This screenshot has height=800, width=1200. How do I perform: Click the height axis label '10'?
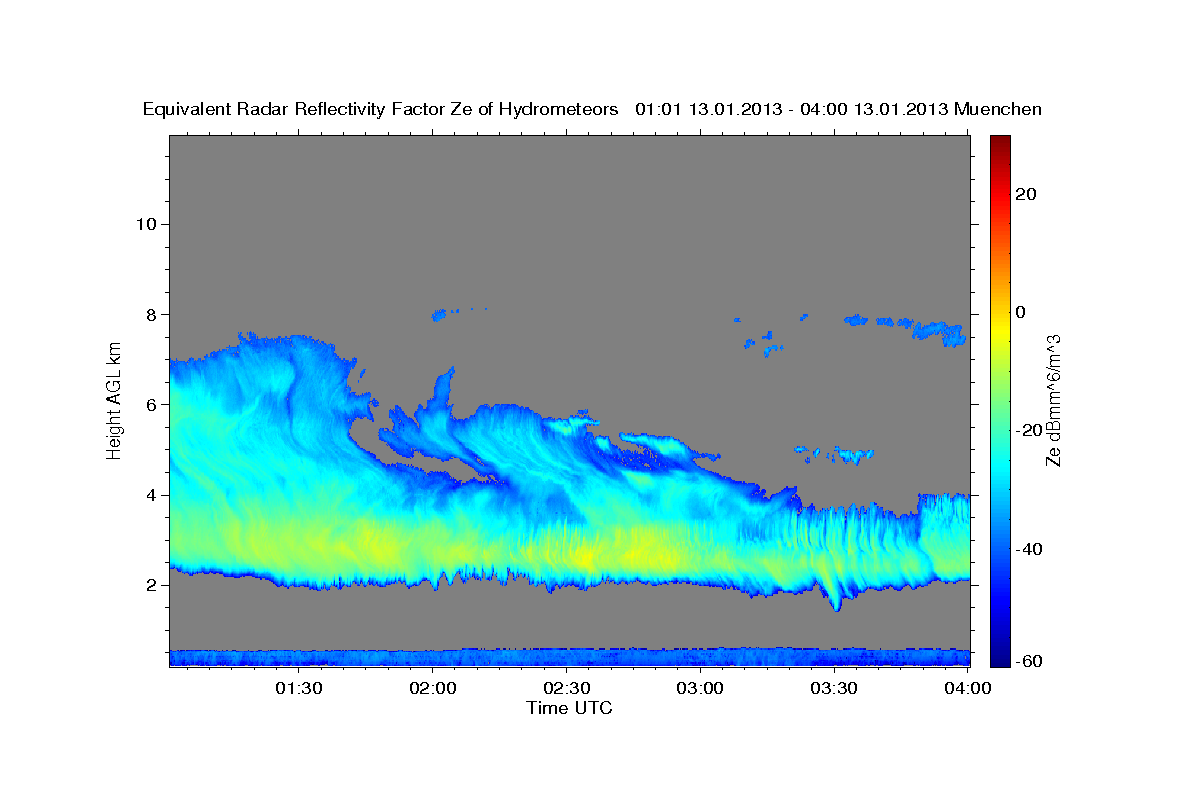click(146, 224)
